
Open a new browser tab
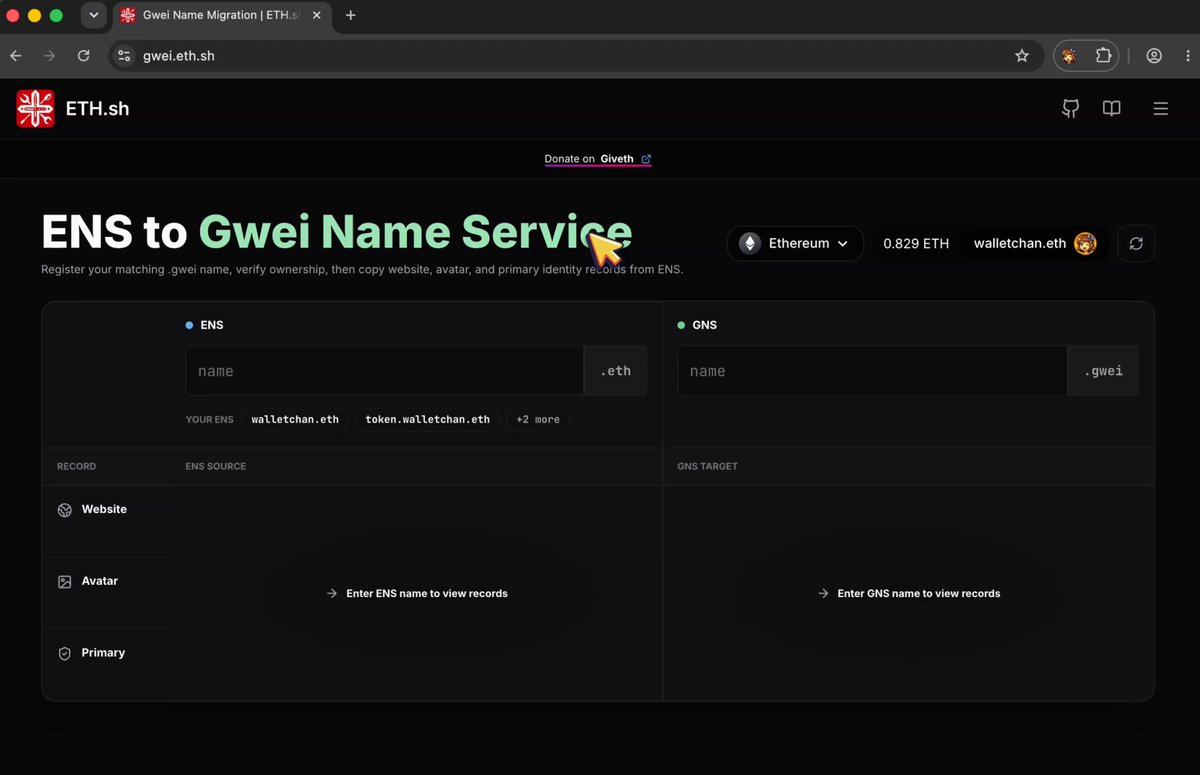pos(351,15)
